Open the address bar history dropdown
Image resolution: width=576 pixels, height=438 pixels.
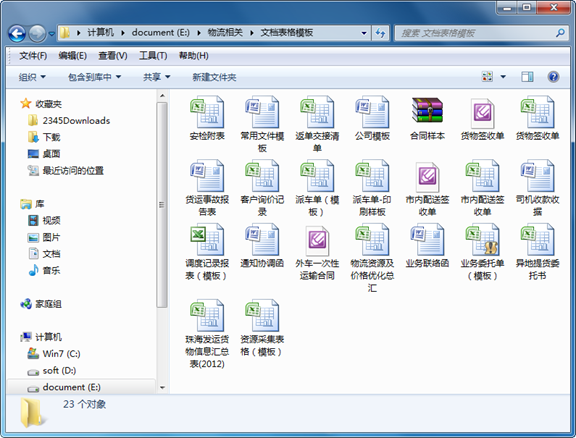coord(364,33)
